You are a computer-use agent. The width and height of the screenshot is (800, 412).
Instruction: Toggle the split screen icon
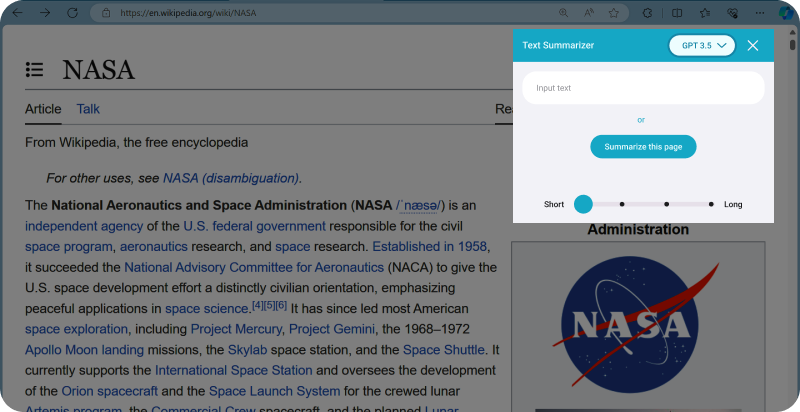(x=677, y=13)
